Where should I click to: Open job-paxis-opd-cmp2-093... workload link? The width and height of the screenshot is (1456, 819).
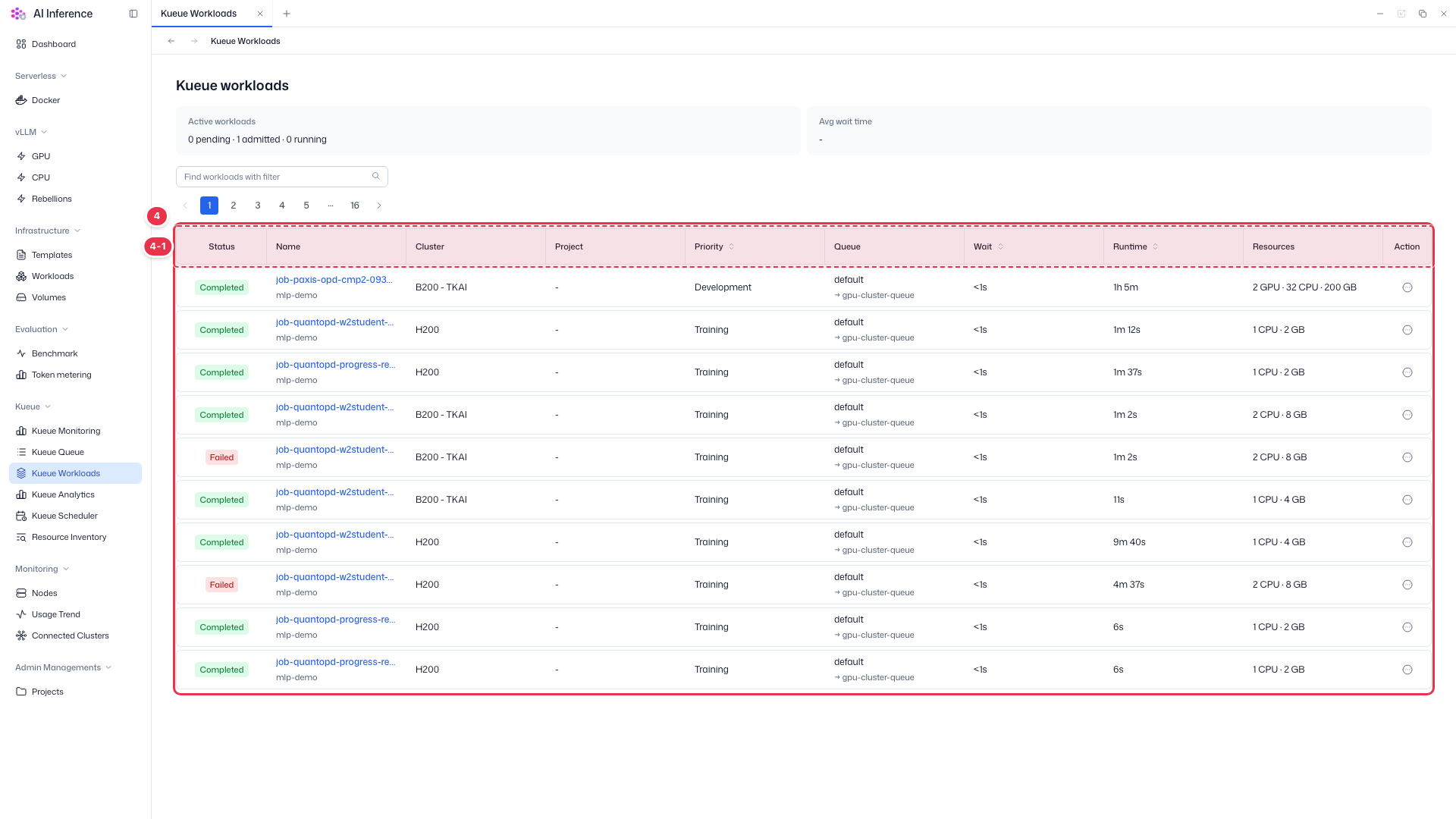[334, 280]
